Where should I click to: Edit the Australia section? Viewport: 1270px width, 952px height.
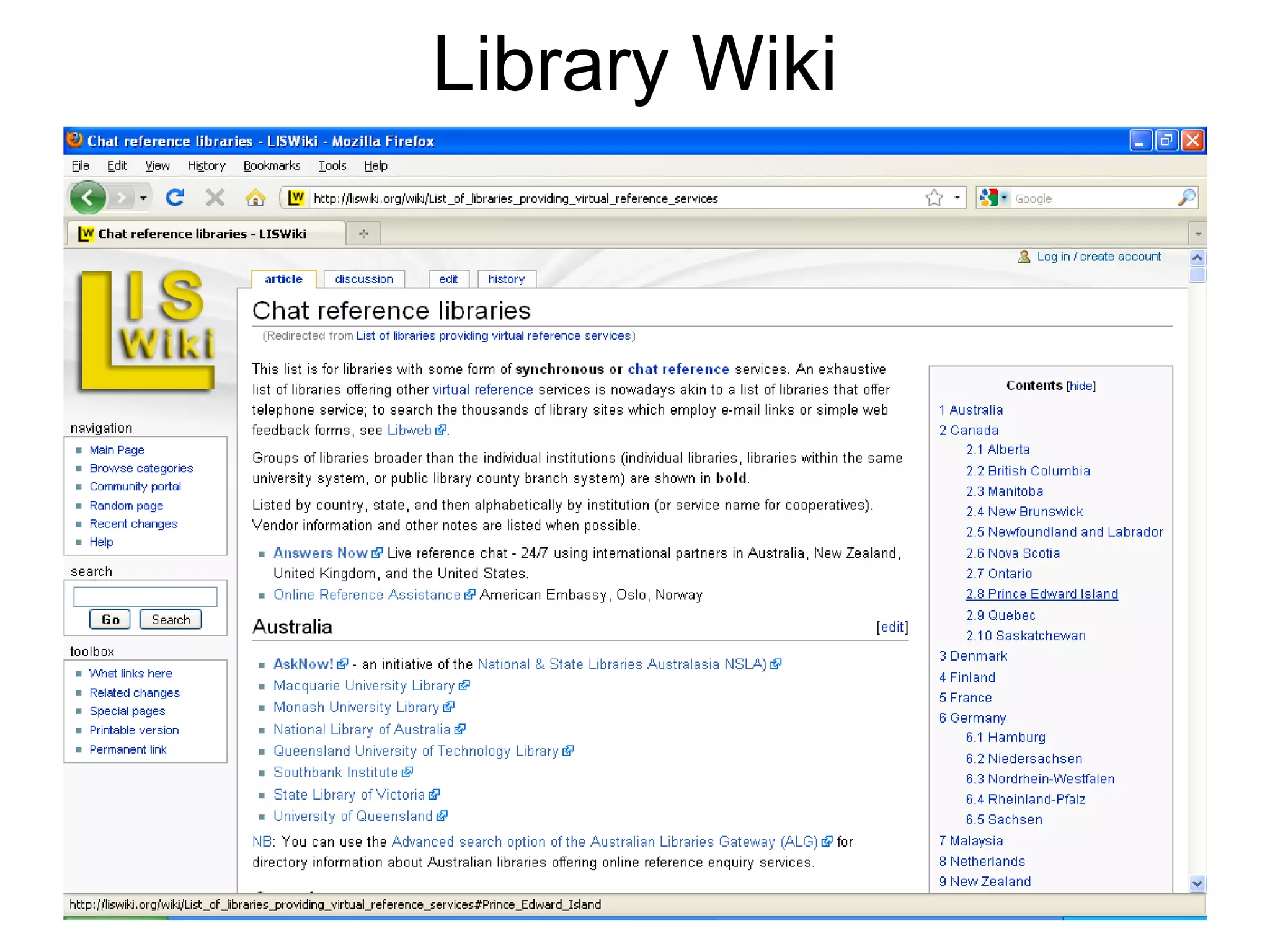pos(892,627)
